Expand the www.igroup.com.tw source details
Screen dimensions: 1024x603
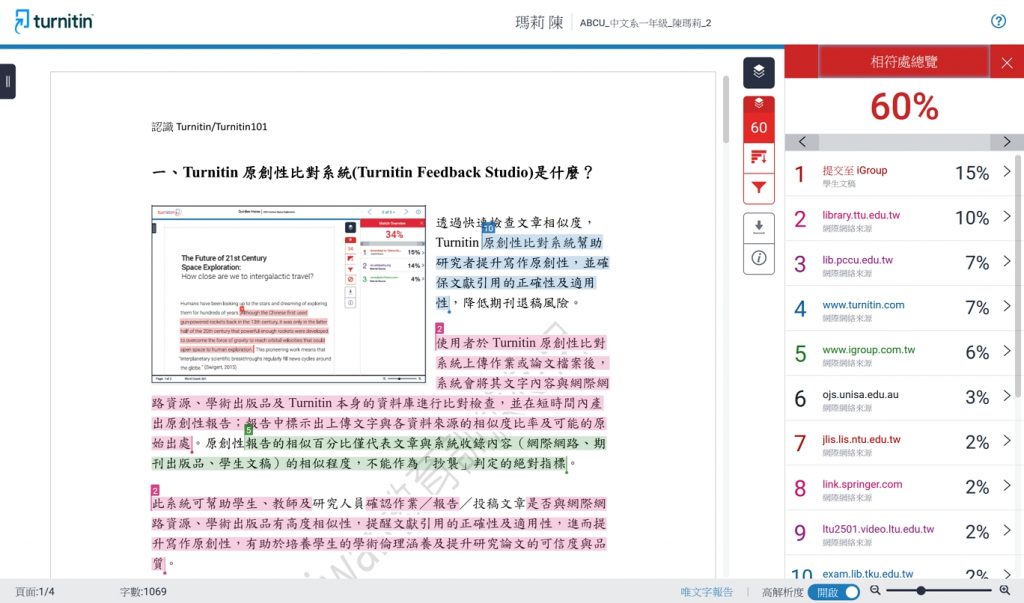[x=1006, y=351]
